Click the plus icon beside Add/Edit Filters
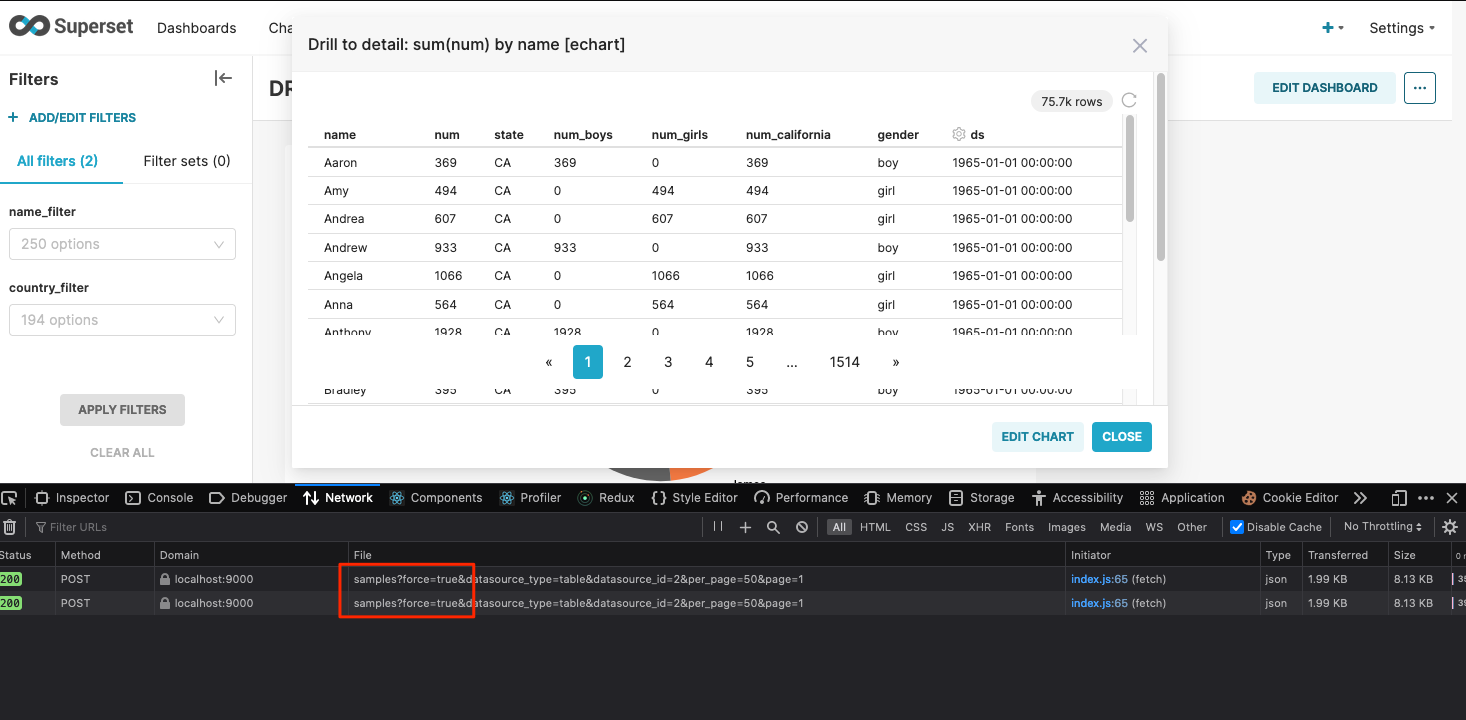This screenshot has height=720, width=1466. click(13, 117)
